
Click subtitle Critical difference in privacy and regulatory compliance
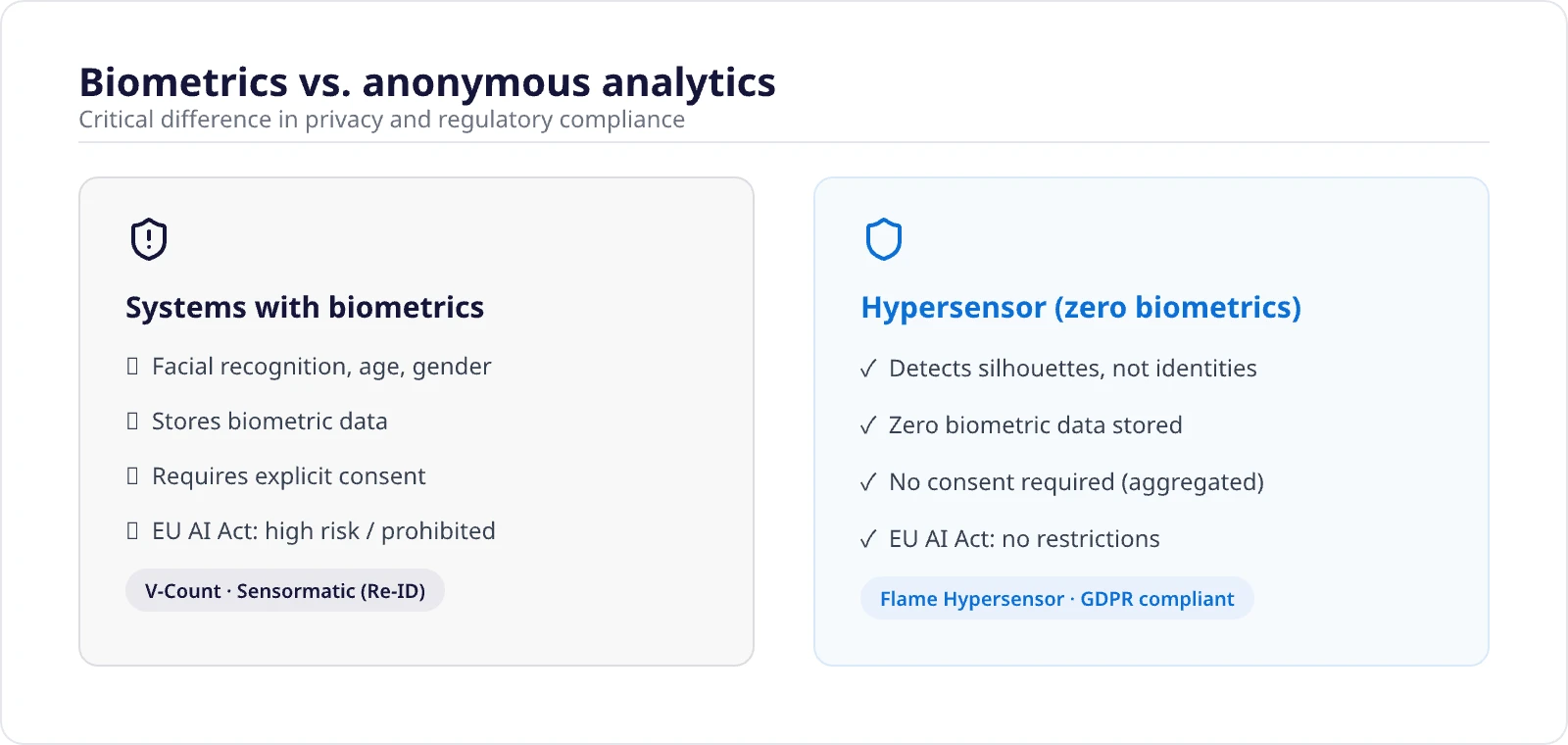pos(382,120)
